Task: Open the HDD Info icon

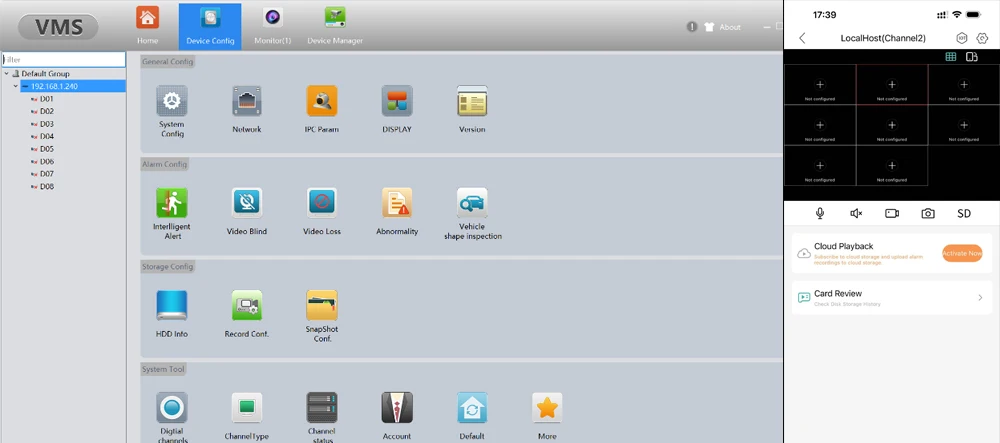Action: (x=172, y=305)
